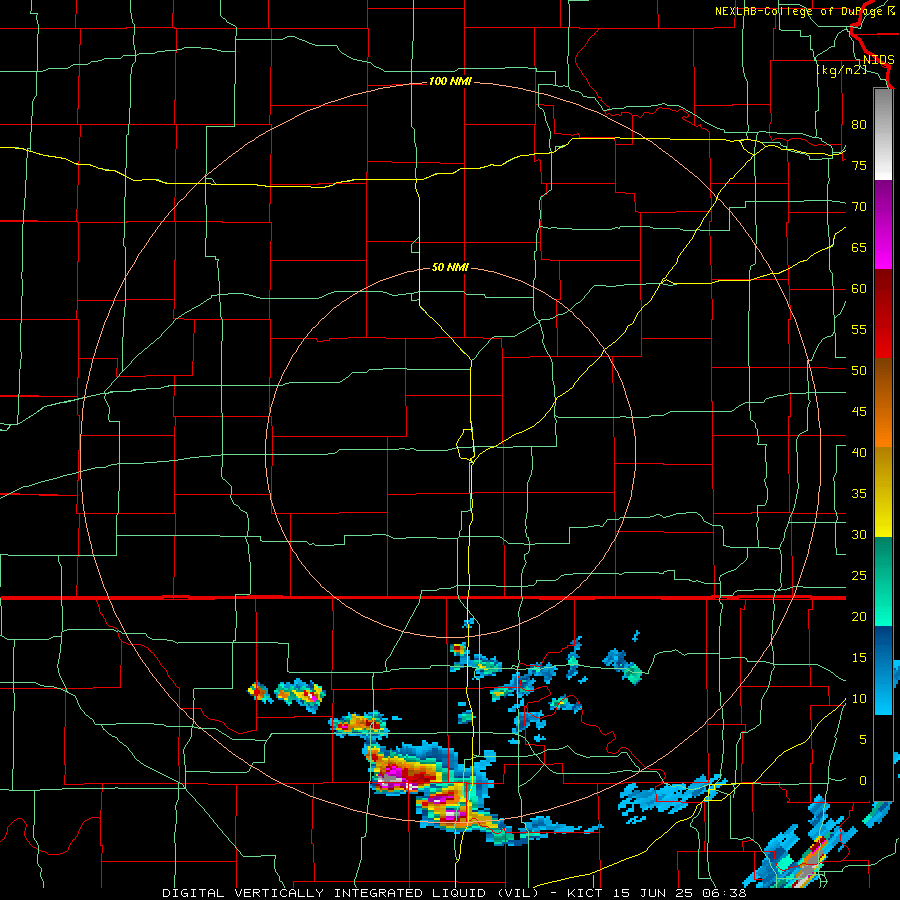Select the 80 value on the VIL scale
The height and width of the screenshot is (900, 900).
coord(859,125)
